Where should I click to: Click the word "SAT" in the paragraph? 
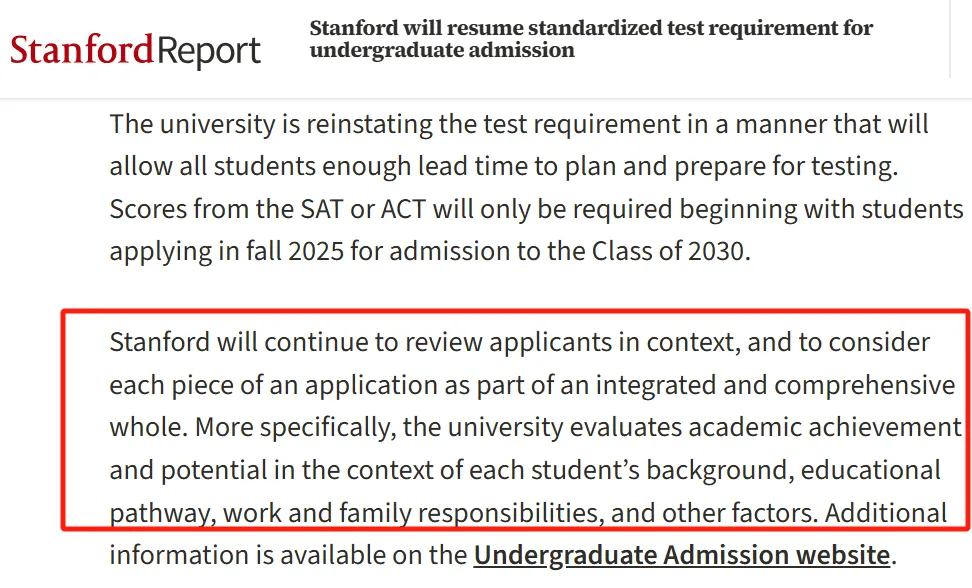tap(322, 209)
